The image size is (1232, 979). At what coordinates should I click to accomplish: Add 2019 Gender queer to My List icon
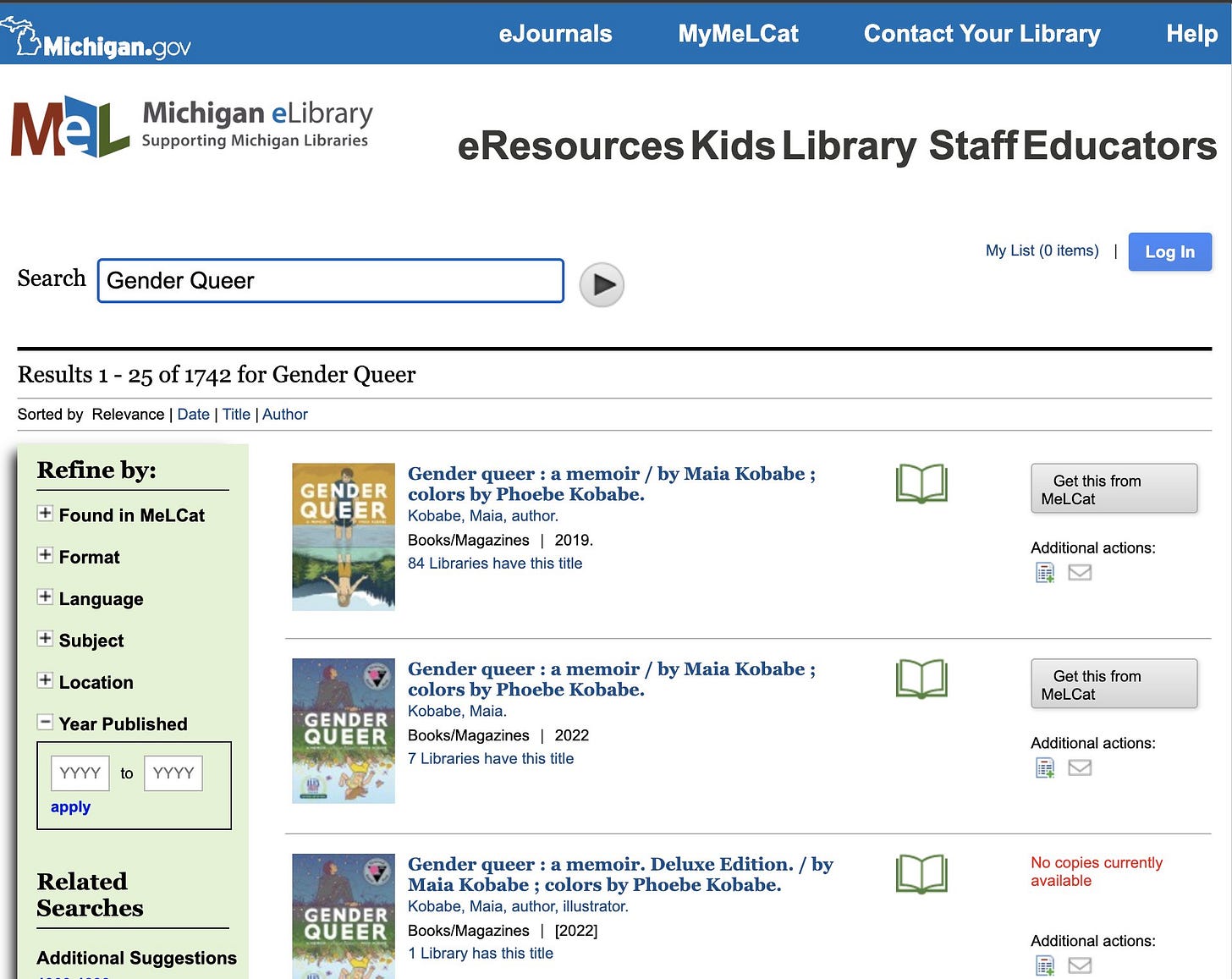1045,573
